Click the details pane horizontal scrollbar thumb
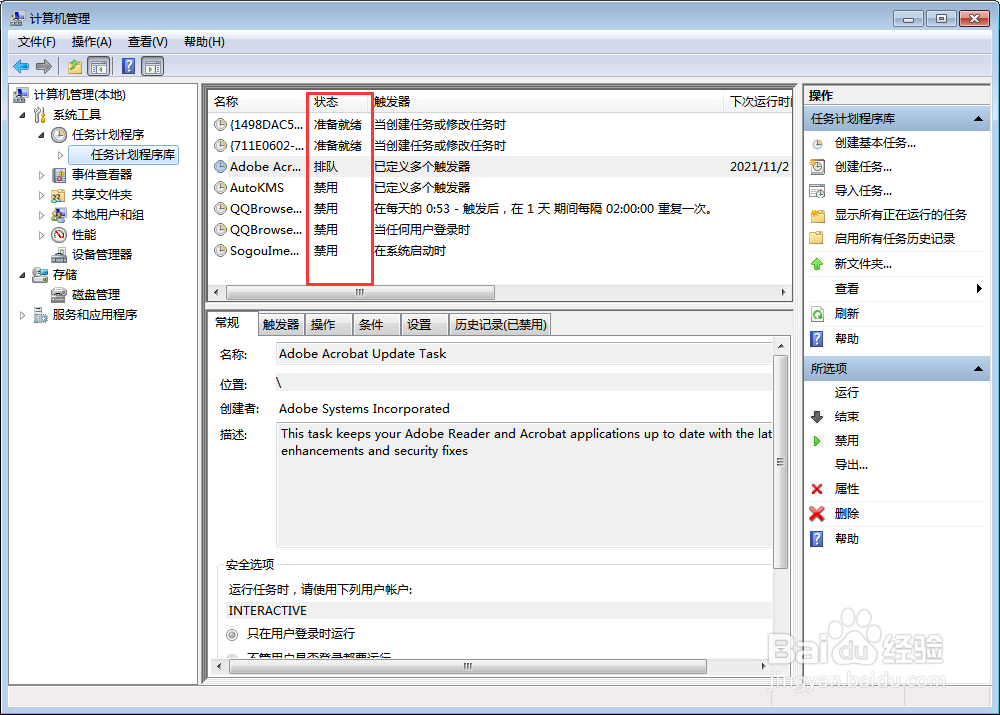 (467, 667)
